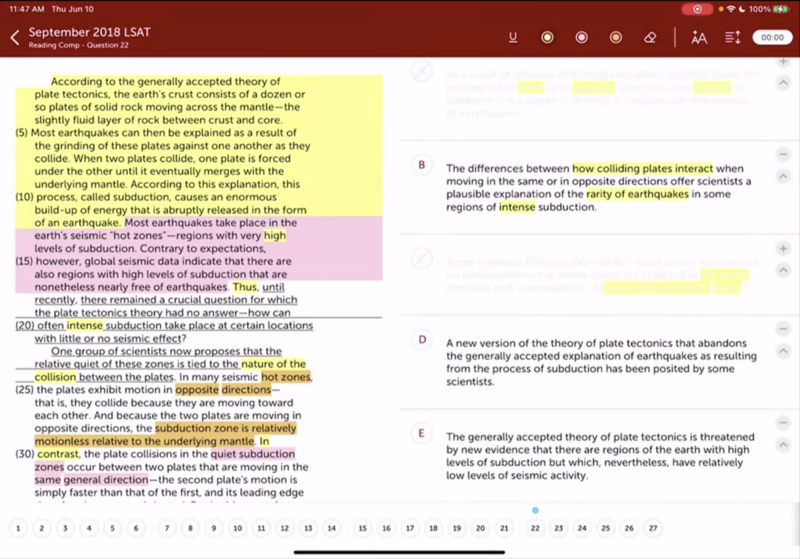Jump to question 23
800x559 pixels.
coord(558,528)
